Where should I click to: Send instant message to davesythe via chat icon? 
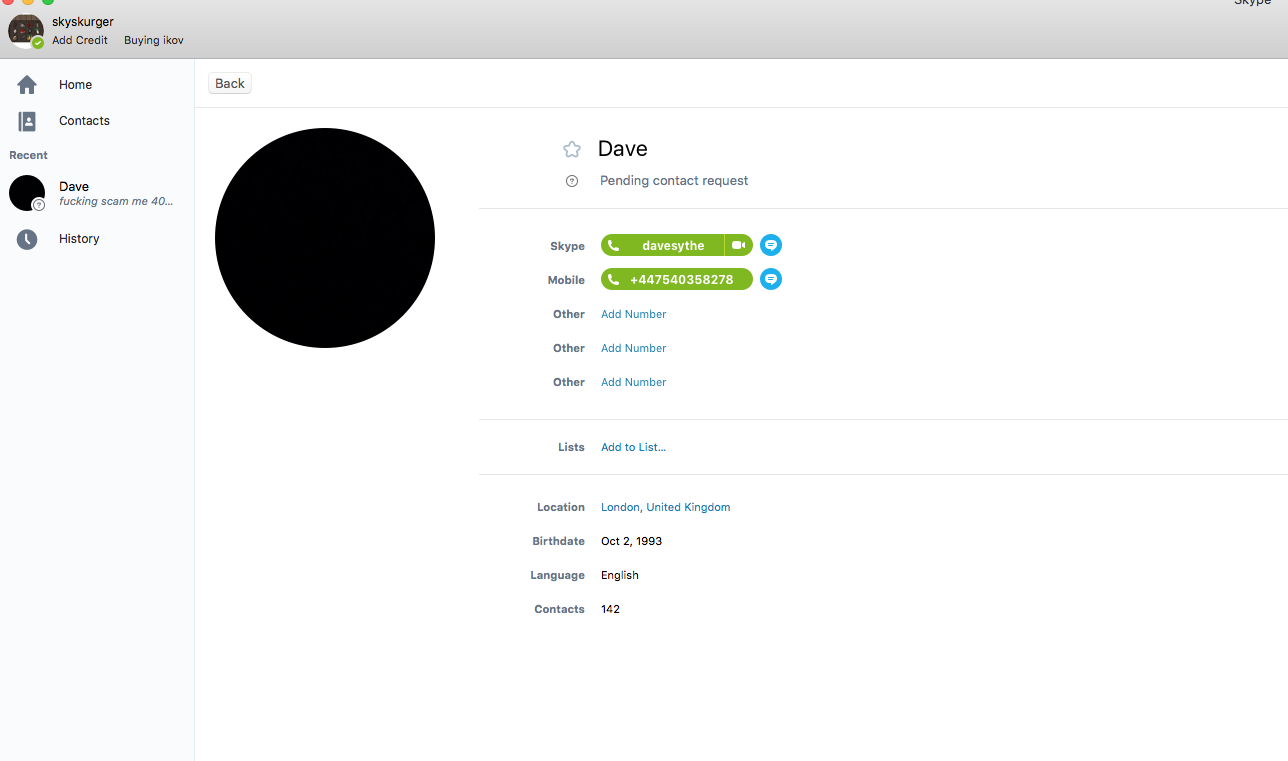[771, 245]
